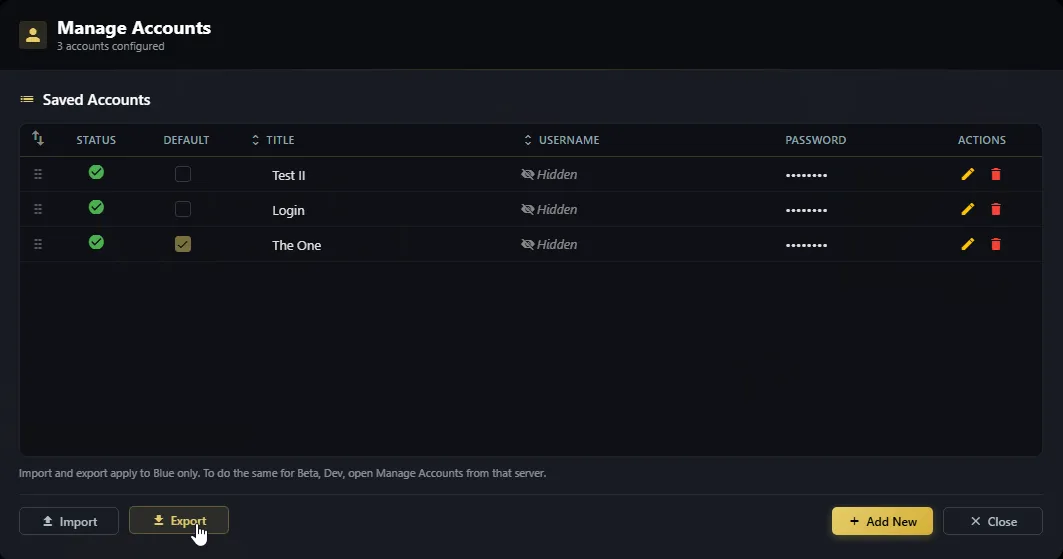
Task: Grab the drag handle for Login row
Action: (38, 209)
